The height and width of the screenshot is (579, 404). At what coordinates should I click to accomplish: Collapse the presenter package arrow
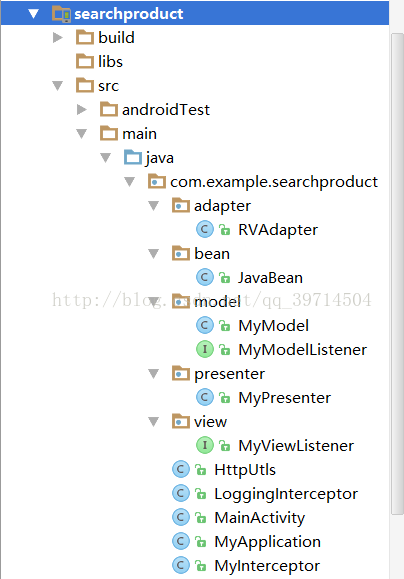click(x=154, y=374)
